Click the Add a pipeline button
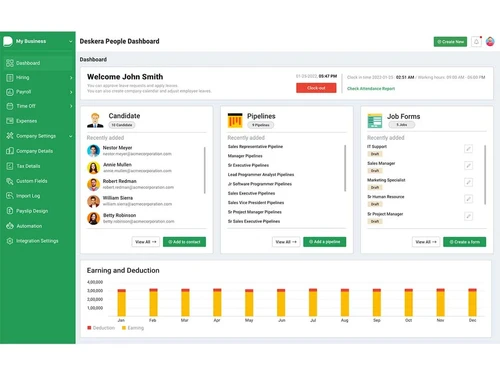The image size is (500, 375). click(x=324, y=242)
